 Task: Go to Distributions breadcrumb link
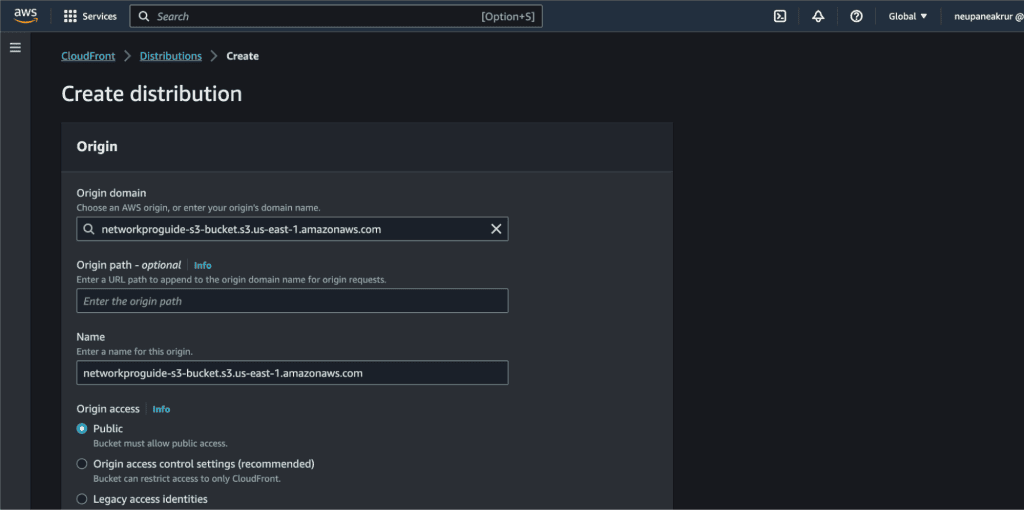point(170,56)
